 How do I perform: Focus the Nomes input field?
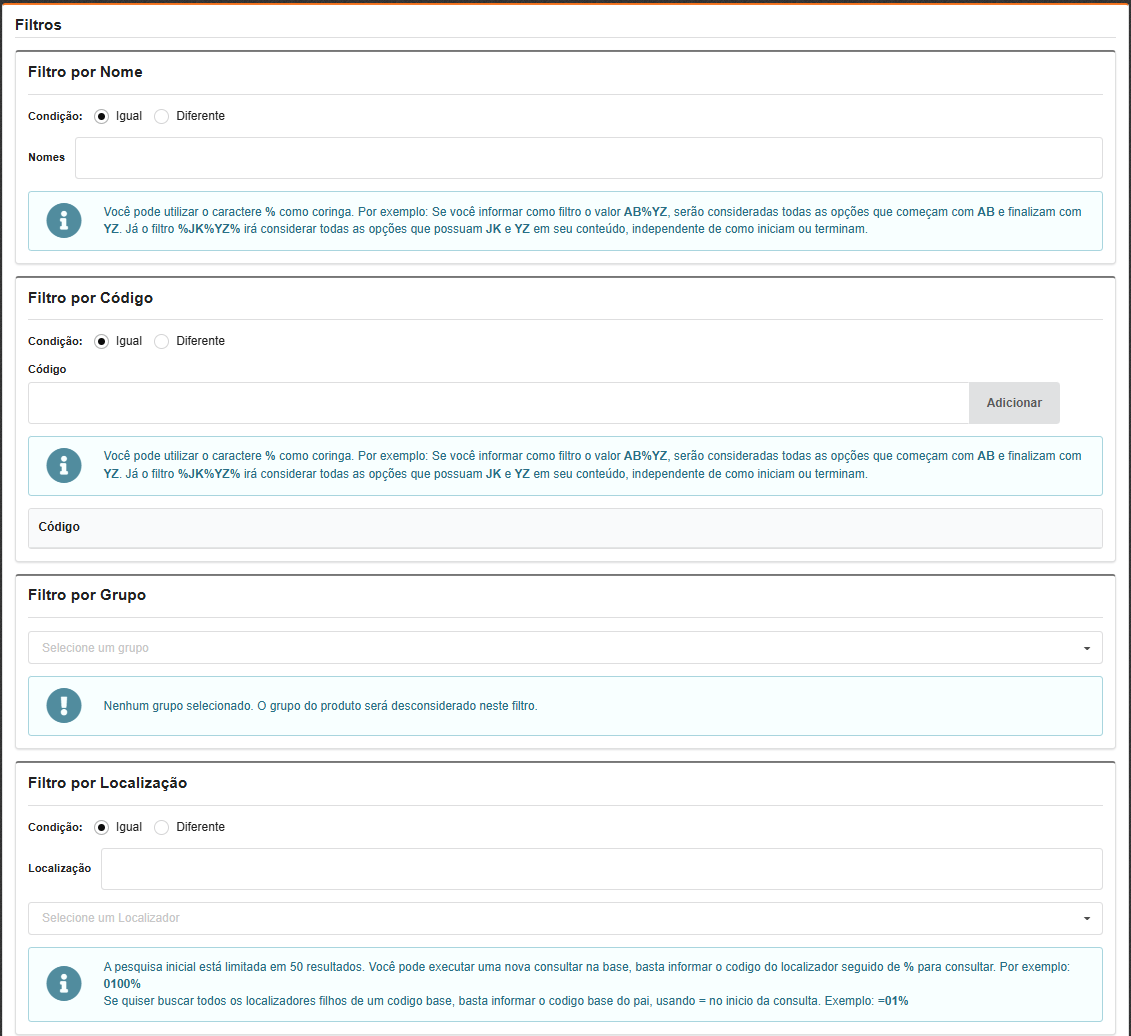[588, 158]
